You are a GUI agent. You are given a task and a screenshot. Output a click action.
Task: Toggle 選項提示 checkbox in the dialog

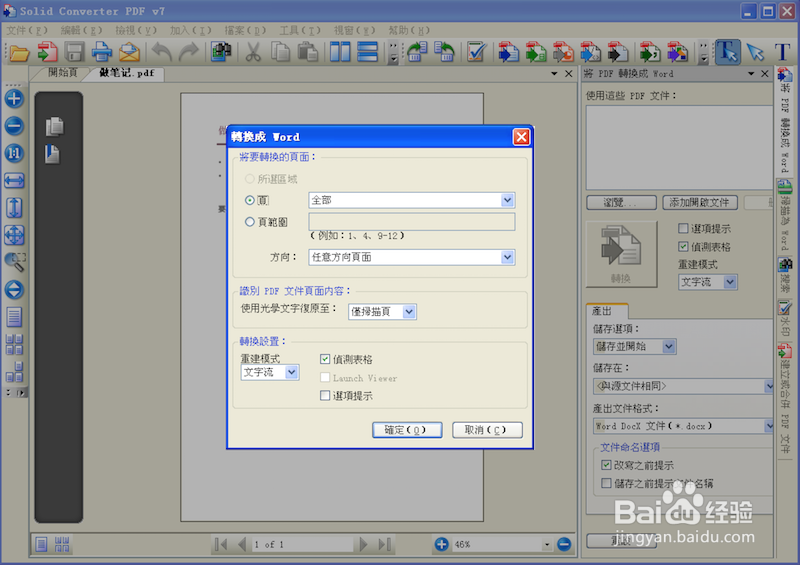pos(325,396)
